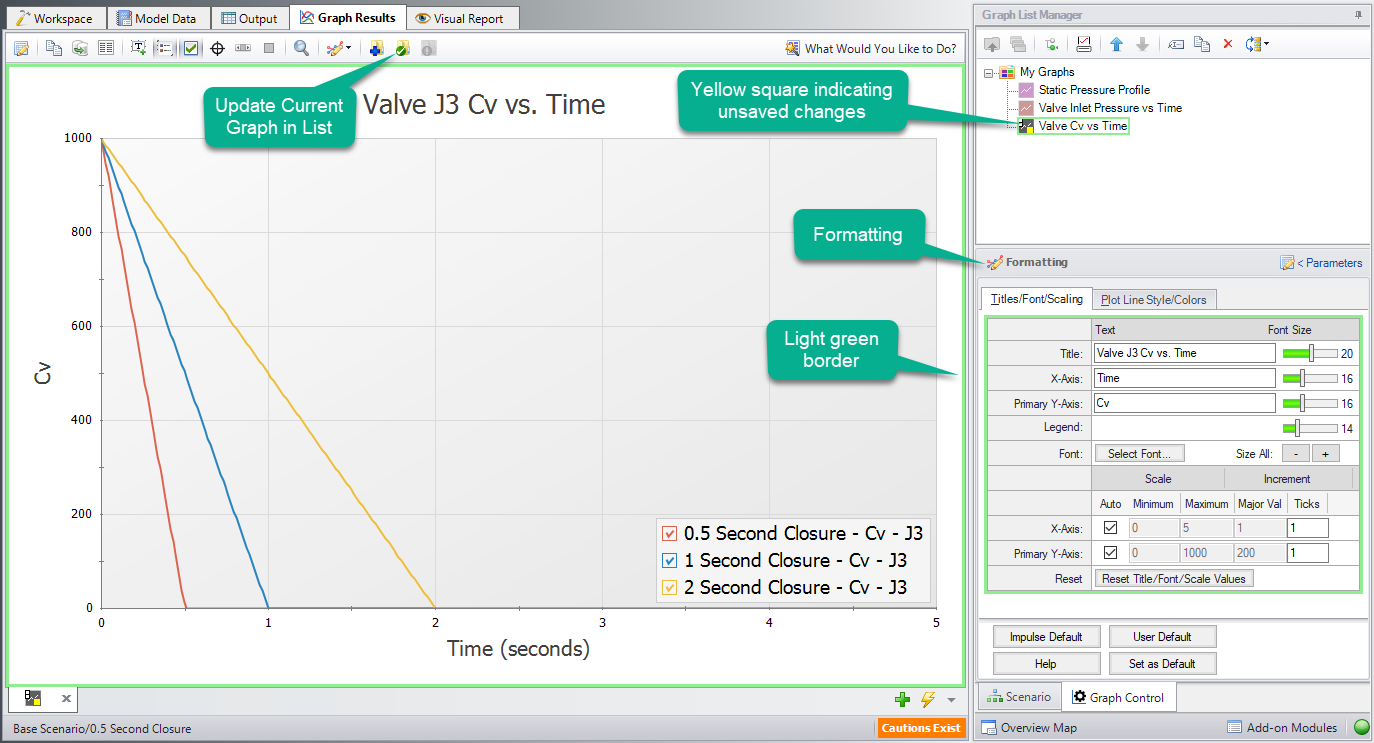
Task: Expand the refresh icon dropdown in Graph List Manager
Action: [x=1268, y=44]
